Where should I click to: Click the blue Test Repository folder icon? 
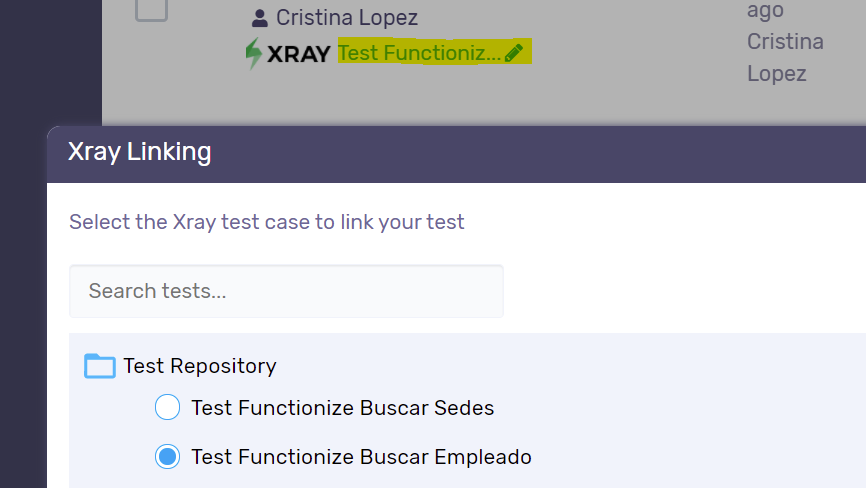click(x=100, y=366)
